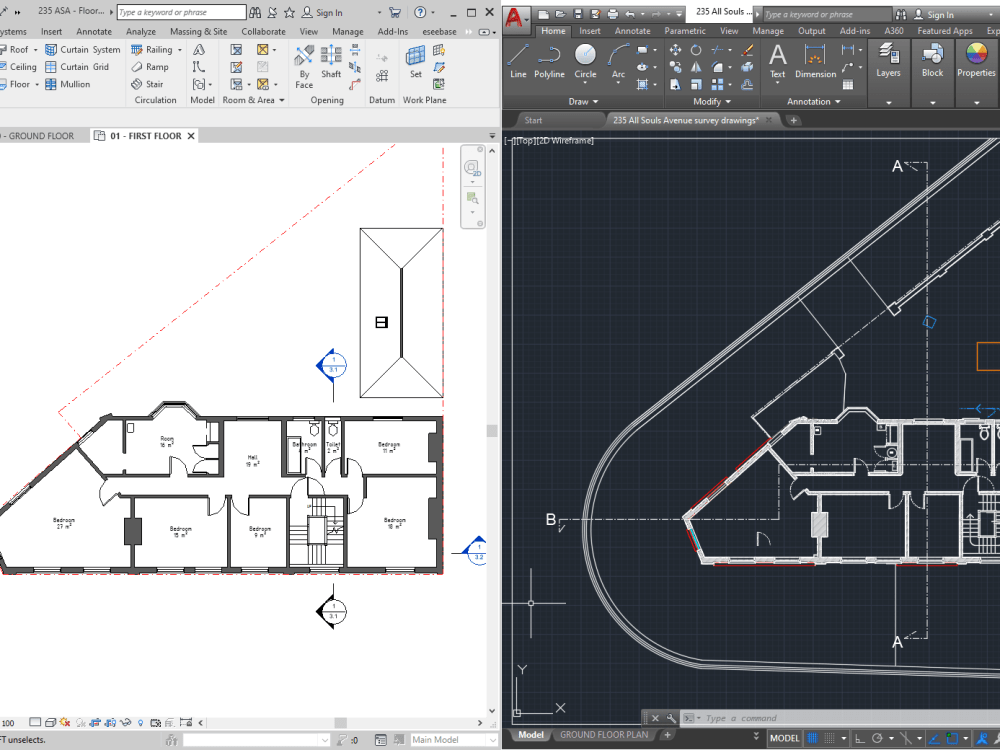Open the Annotate tab in Revit

coord(94,31)
